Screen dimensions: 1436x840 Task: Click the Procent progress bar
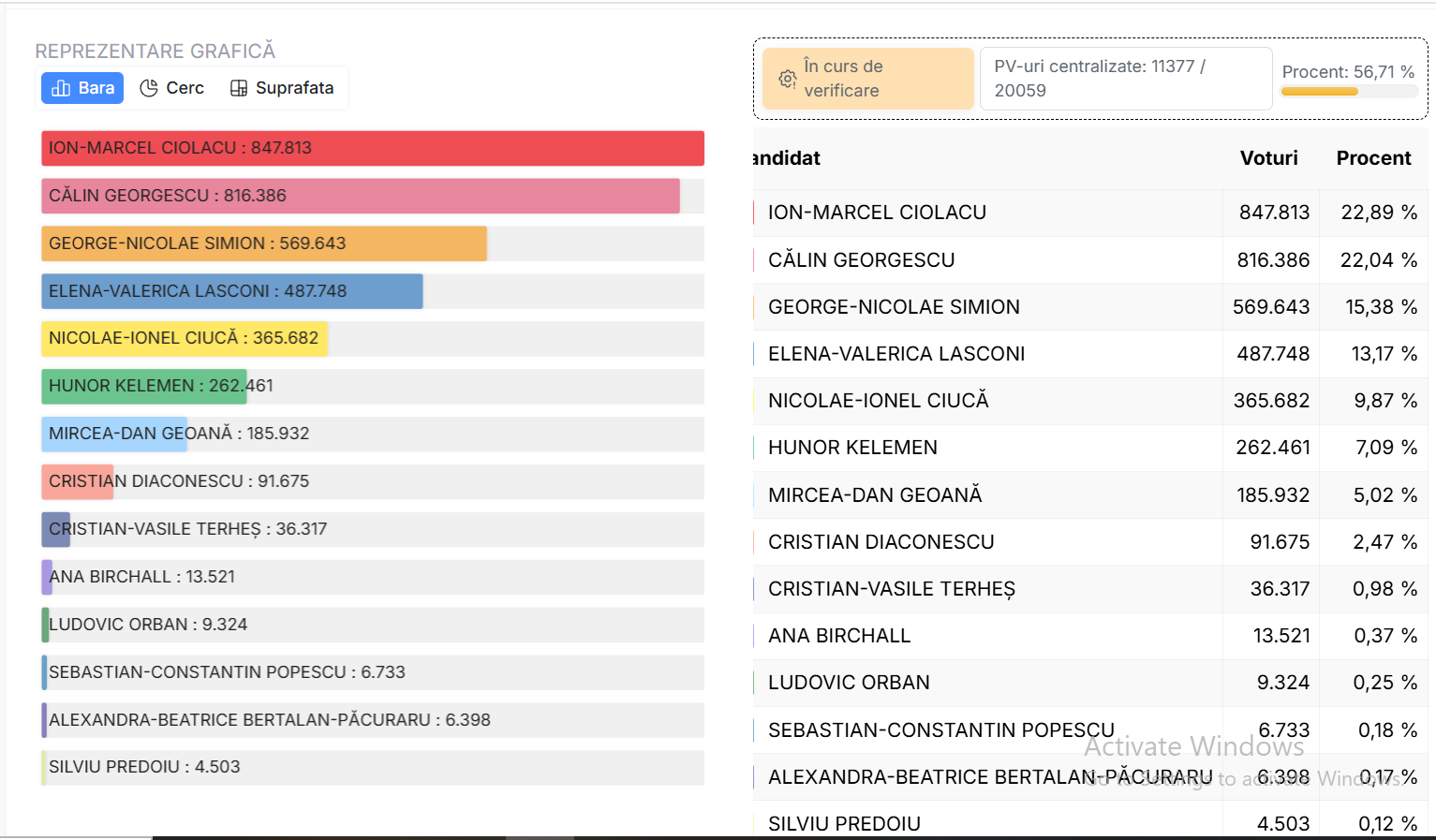click(1348, 92)
